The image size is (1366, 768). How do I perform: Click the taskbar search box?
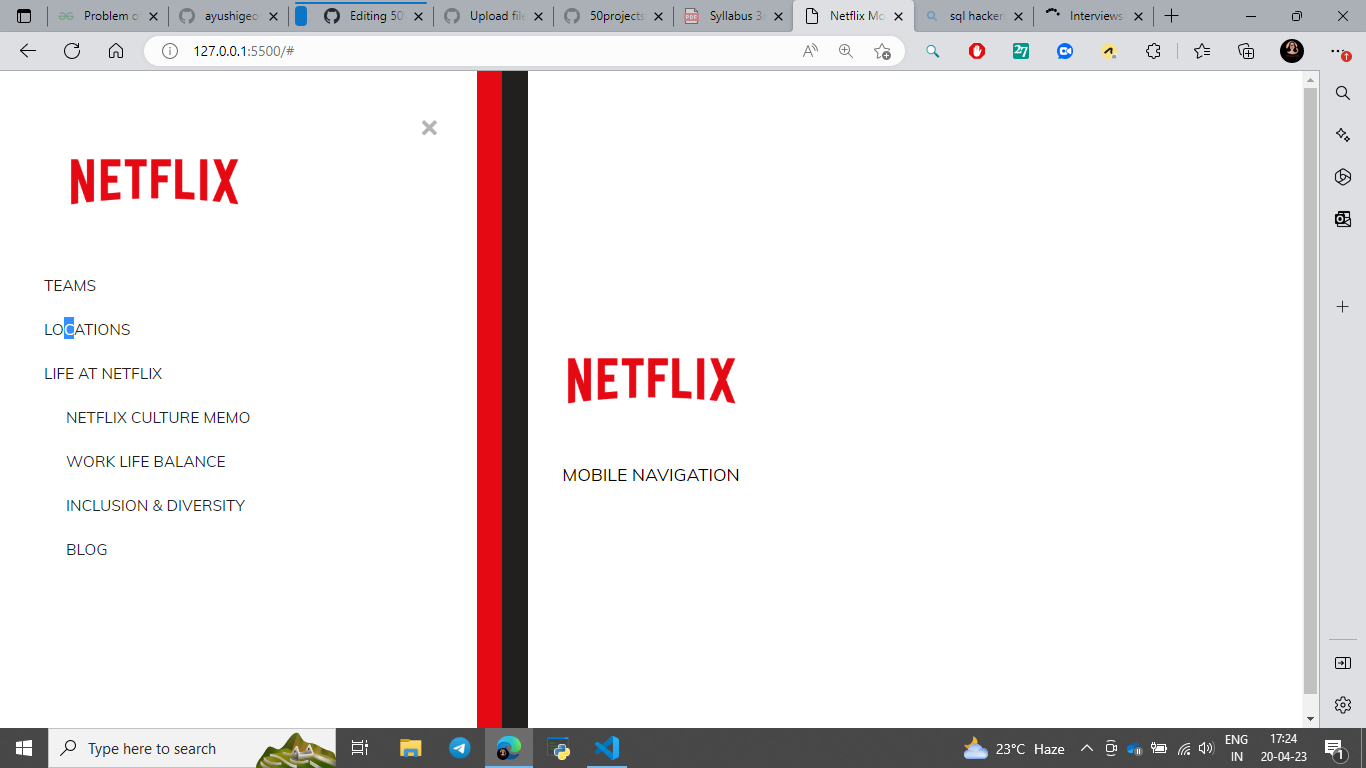click(x=192, y=748)
